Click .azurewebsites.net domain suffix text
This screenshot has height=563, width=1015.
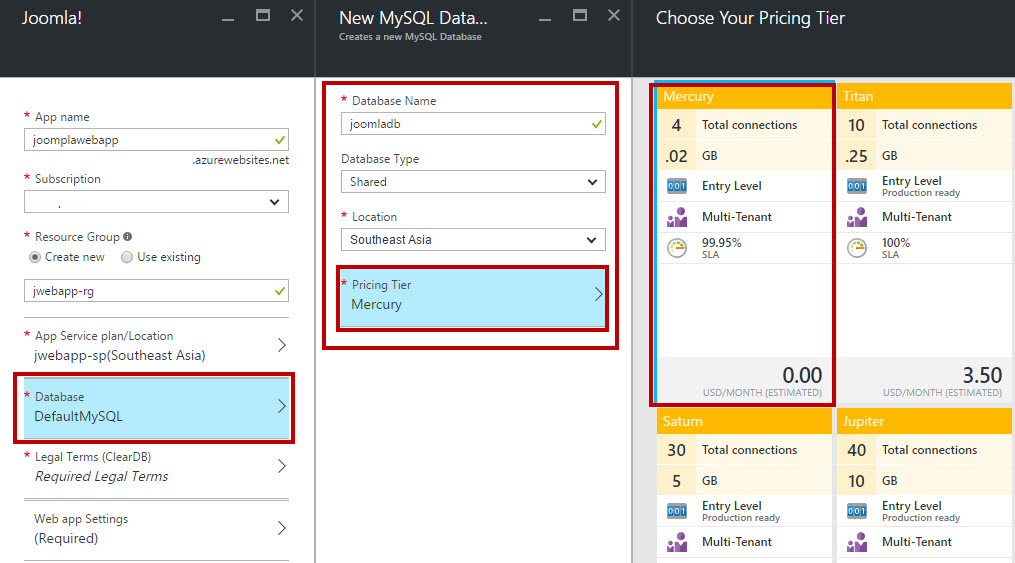240,160
